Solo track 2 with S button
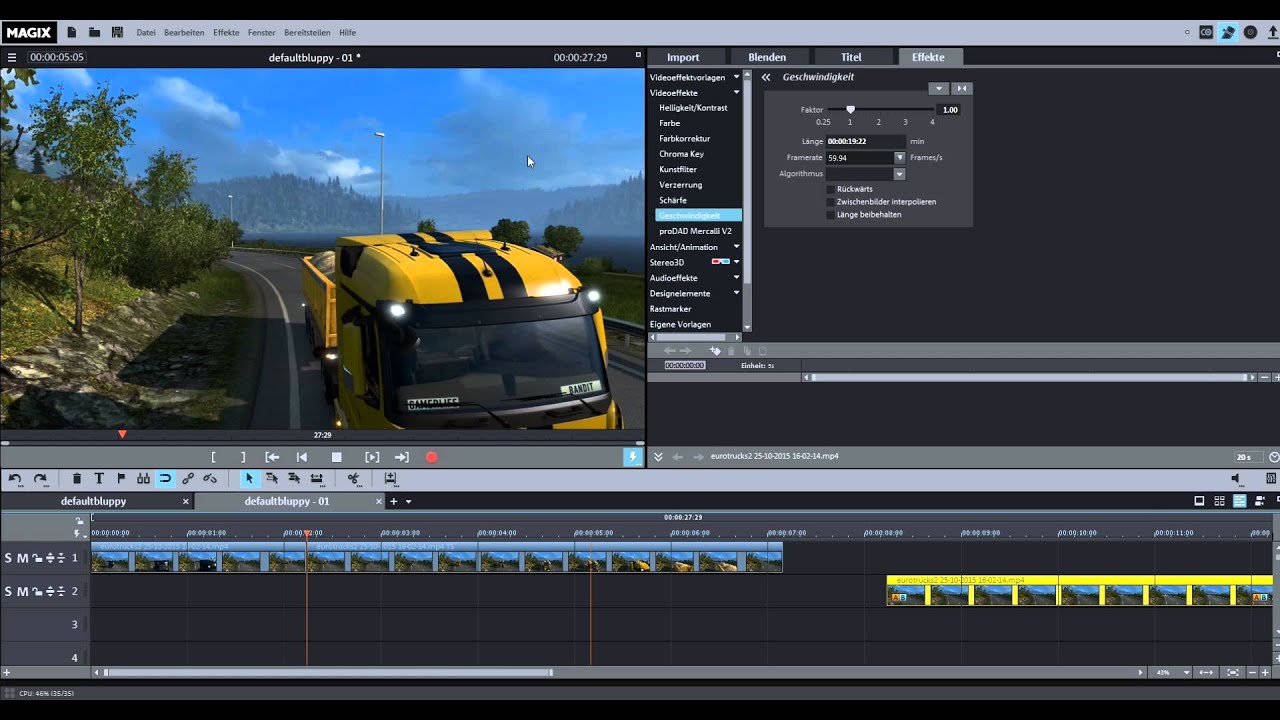Image resolution: width=1280 pixels, height=720 pixels. 9,591
